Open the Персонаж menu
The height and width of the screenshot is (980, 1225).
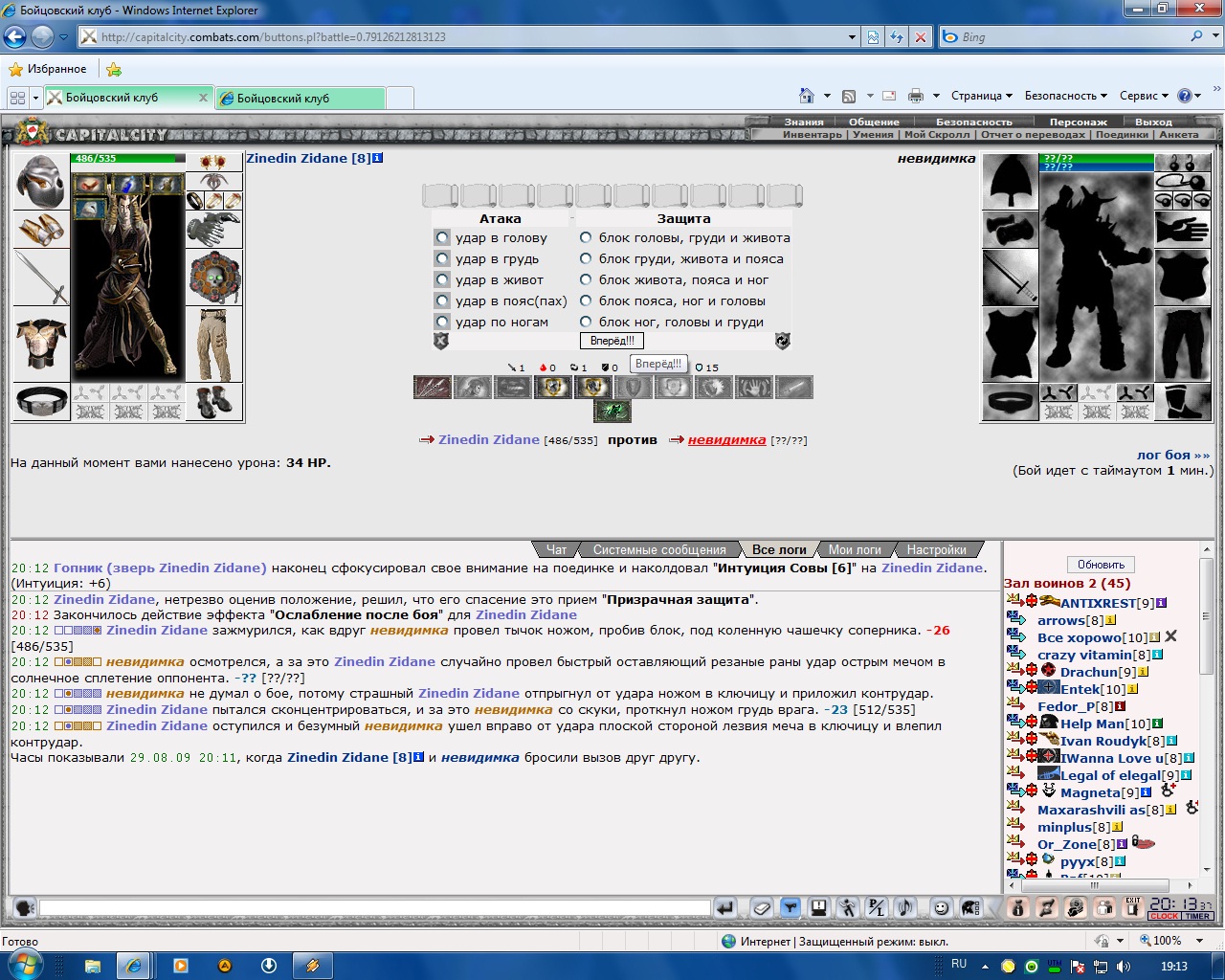(1078, 122)
